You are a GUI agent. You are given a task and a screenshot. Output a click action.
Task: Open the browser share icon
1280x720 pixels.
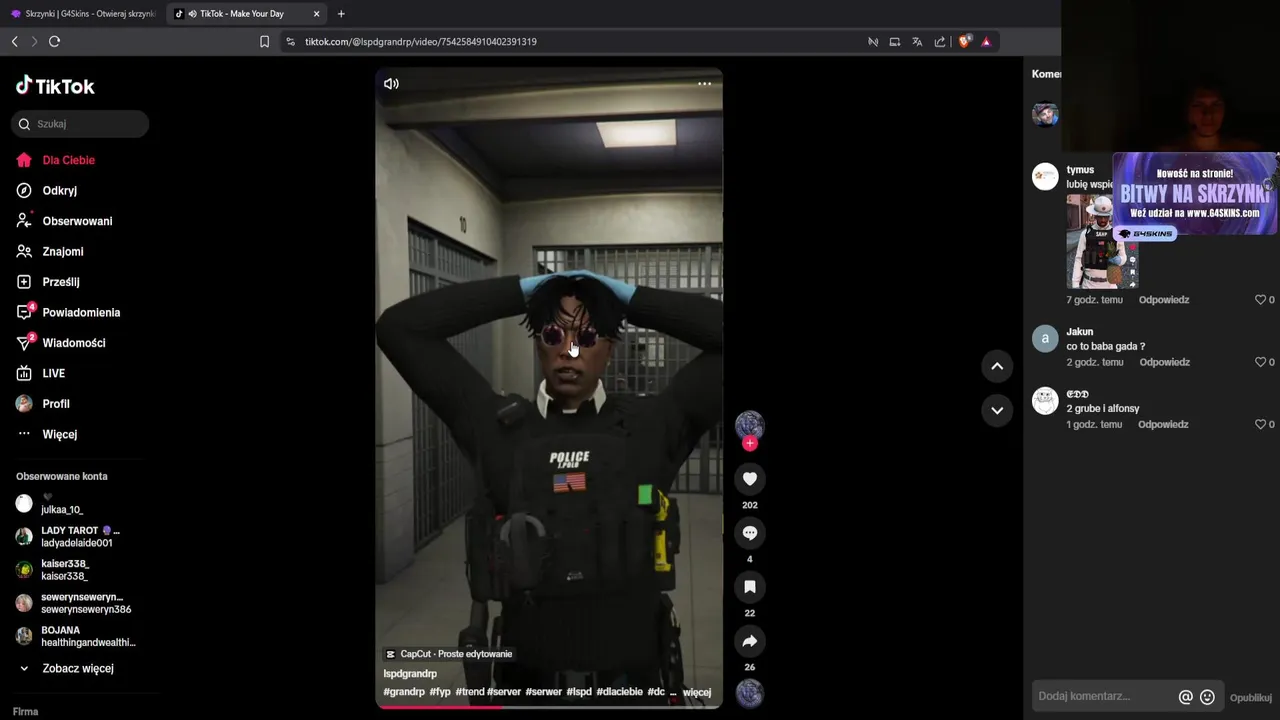[940, 42]
